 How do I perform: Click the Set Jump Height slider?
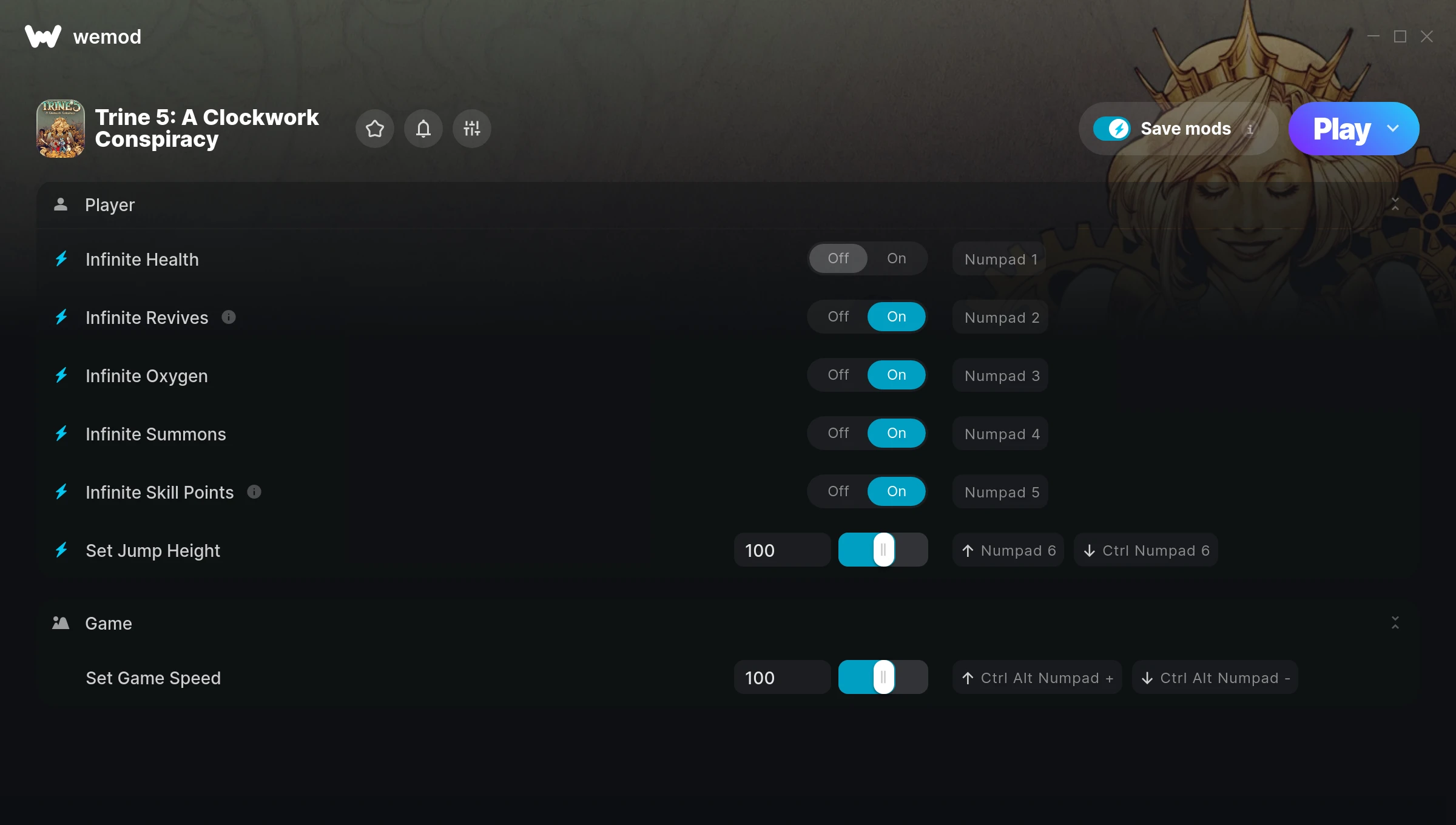(x=883, y=550)
